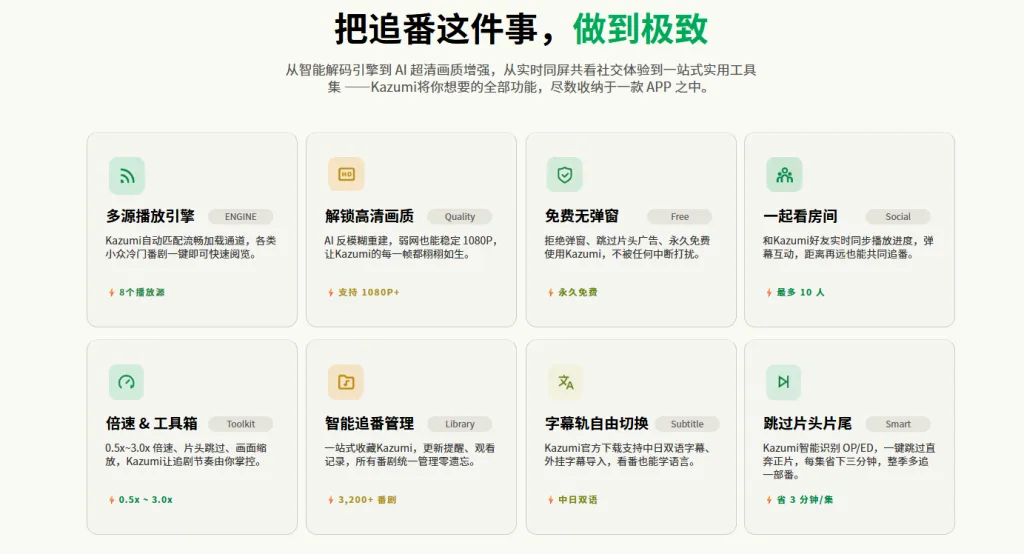Click the green 做到极致 headline text
This screenshot has width=1024, height=554.
click(640, 29)
